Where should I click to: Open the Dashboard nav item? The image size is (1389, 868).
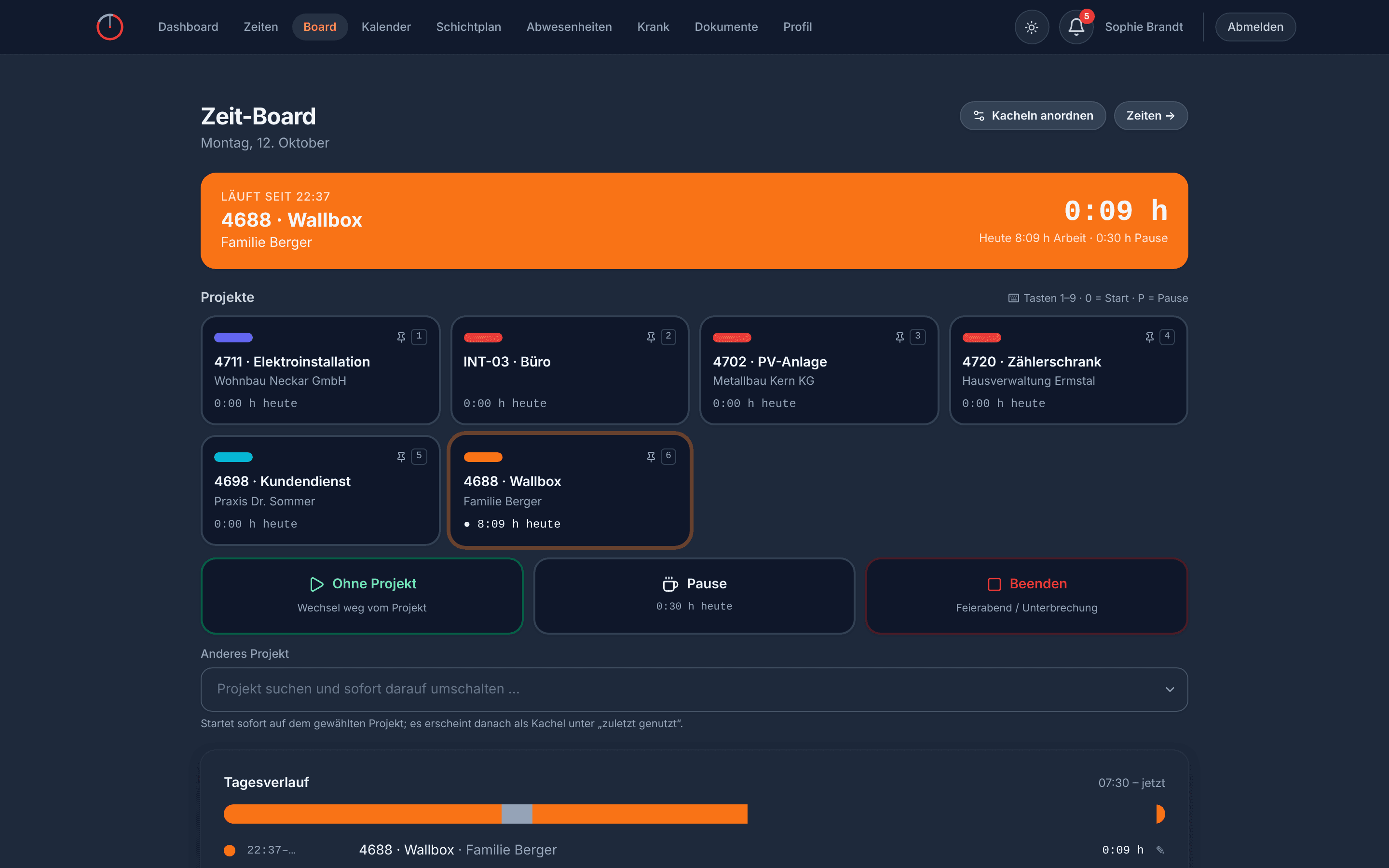[x=188, y=27]
